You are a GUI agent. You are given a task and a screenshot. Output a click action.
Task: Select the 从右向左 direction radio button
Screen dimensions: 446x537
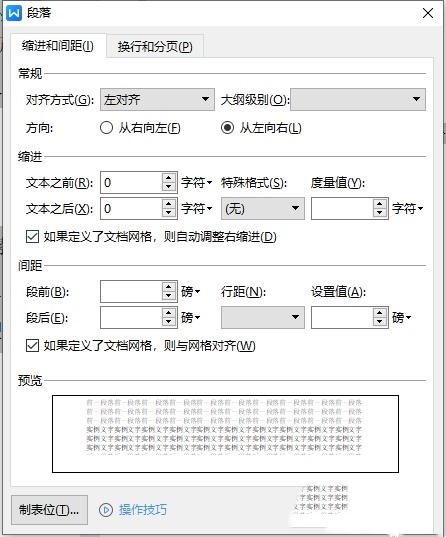point(106,128)
